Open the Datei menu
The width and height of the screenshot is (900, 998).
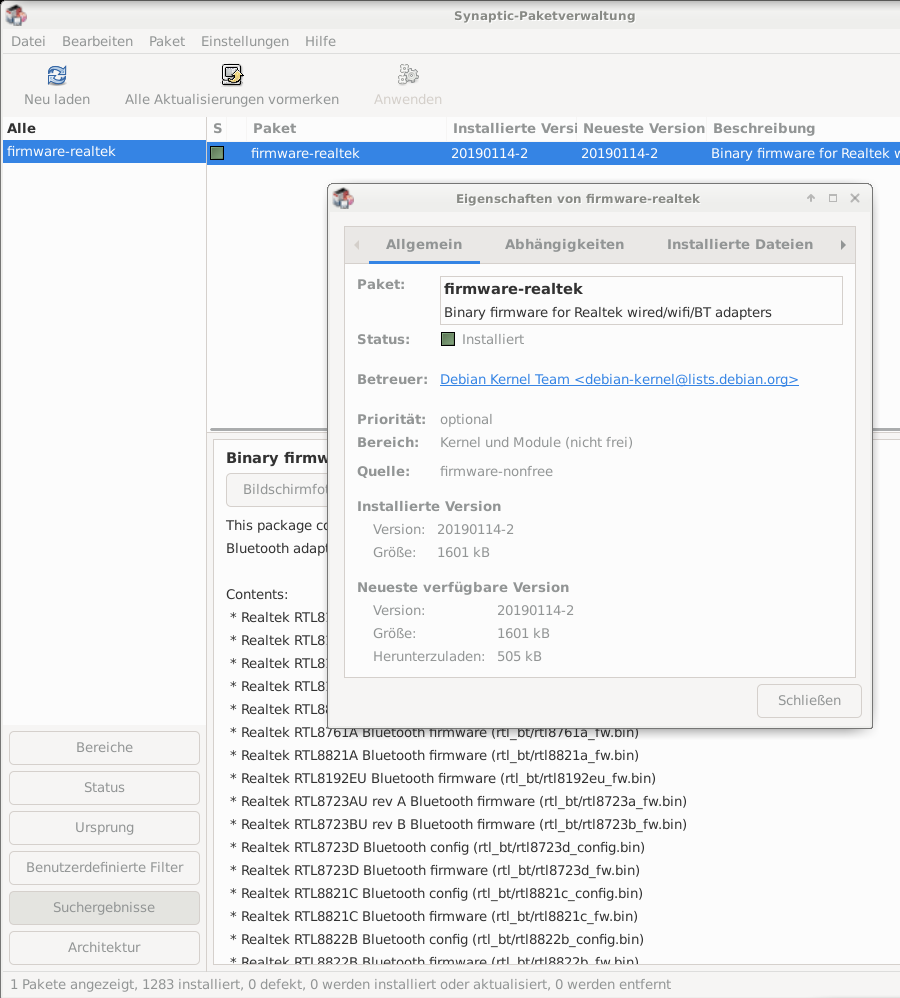click(x=28, y=41)
